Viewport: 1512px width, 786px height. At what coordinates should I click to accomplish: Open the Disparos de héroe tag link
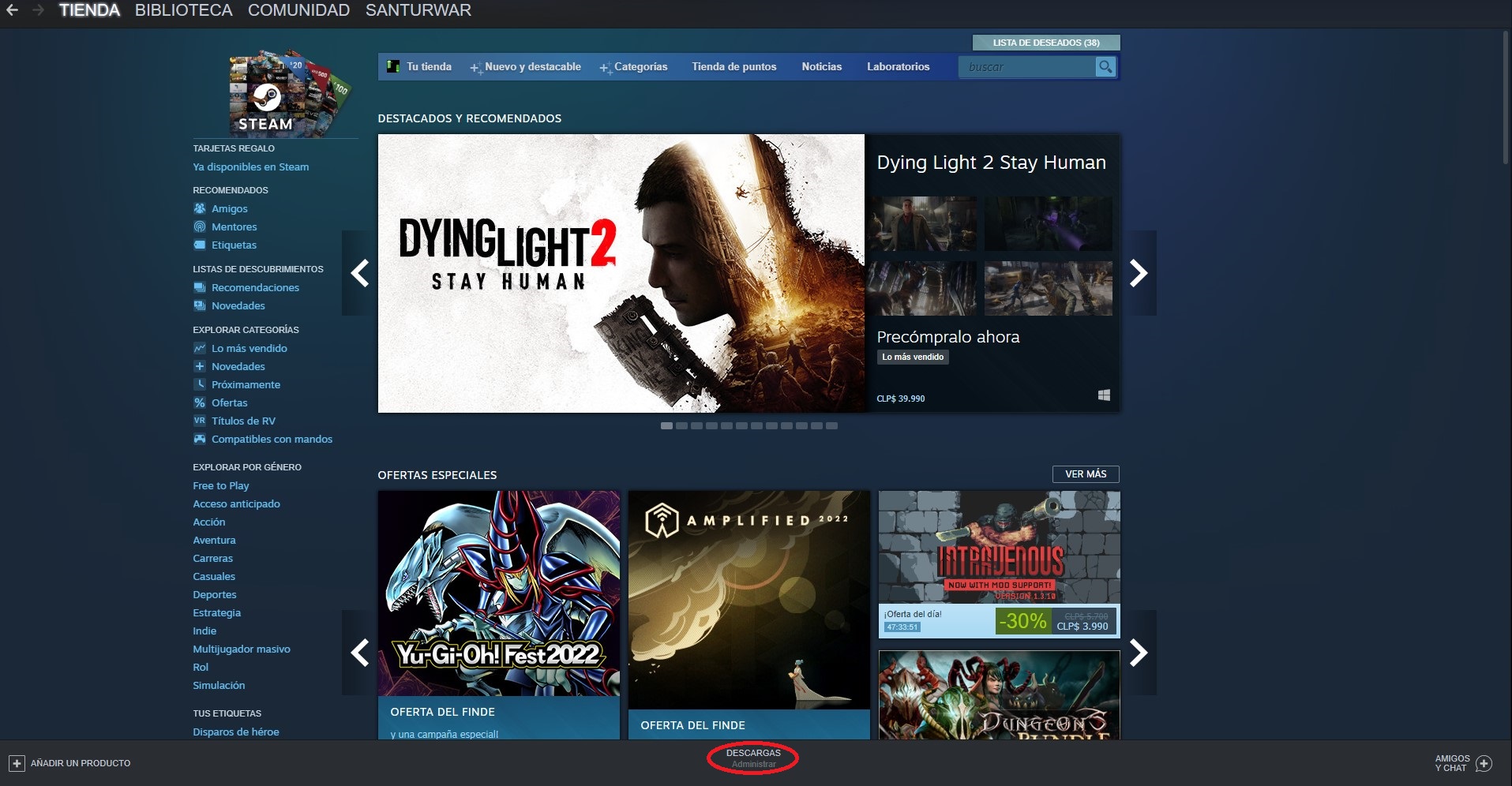click(236, 732)
